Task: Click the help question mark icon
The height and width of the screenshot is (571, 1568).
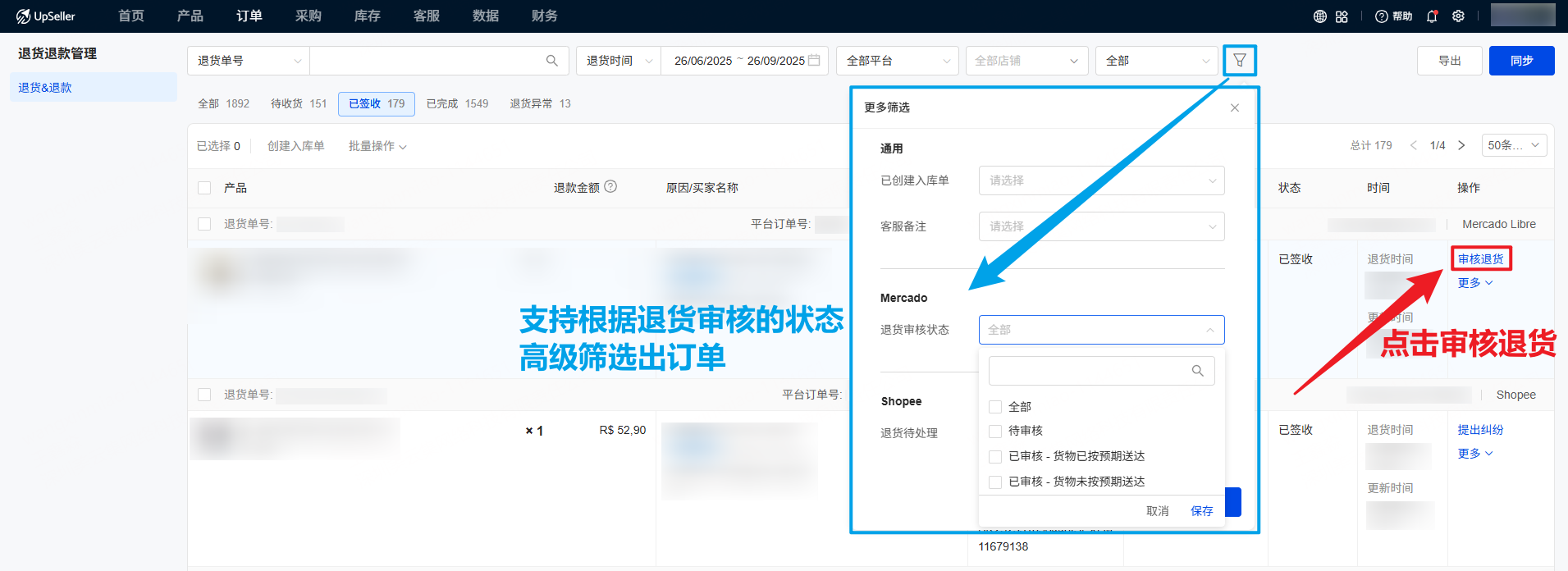Action: 1382,16
